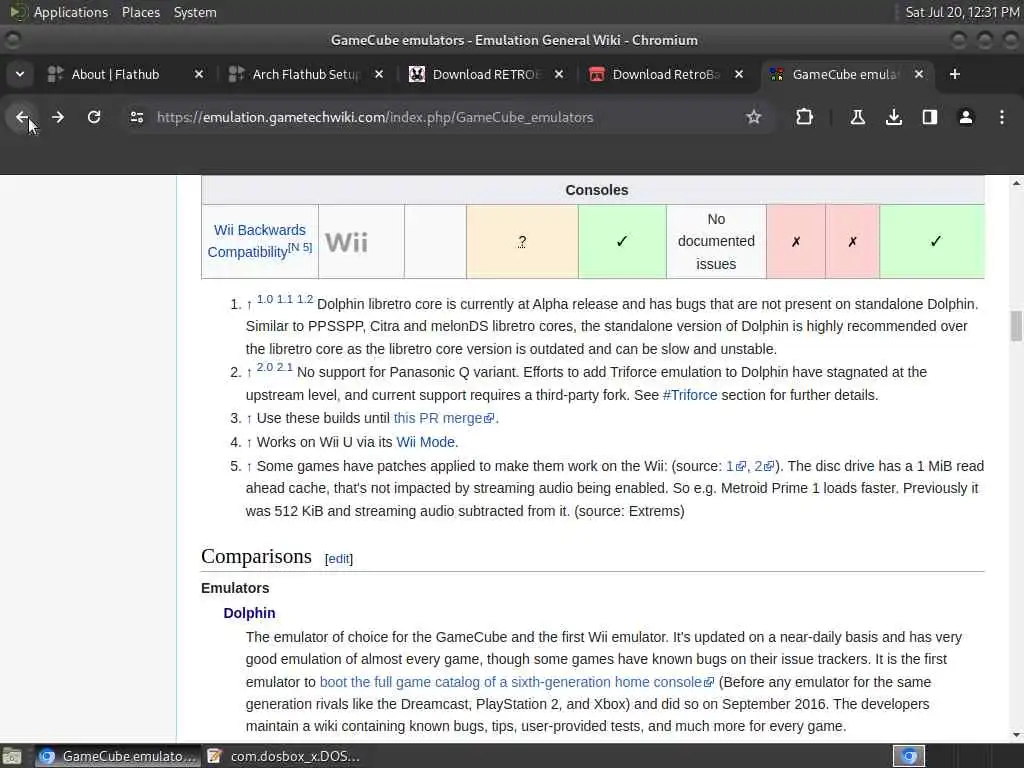The image size is (1024, 768).
Task: Close the About | Flathub tab
Action: pos(199,74)
